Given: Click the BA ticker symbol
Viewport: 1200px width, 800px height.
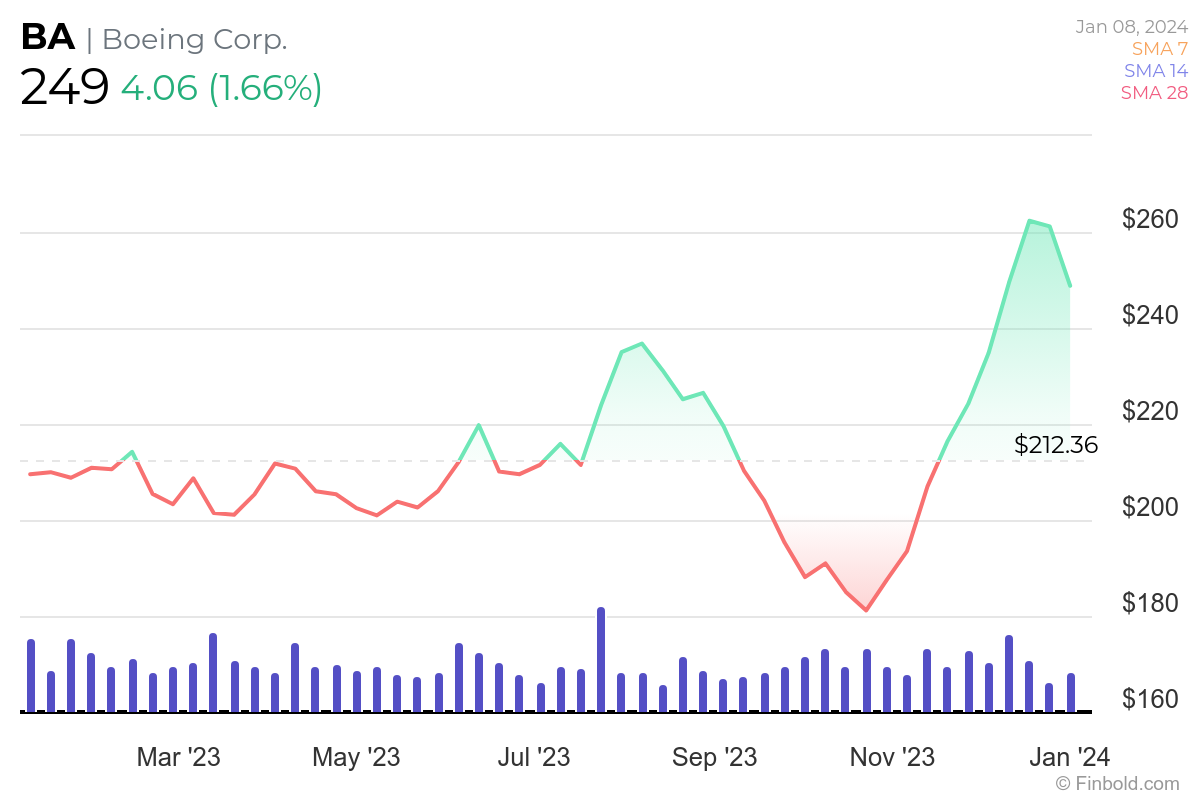Looking at the screenshot, I should (x=47, y=38).
